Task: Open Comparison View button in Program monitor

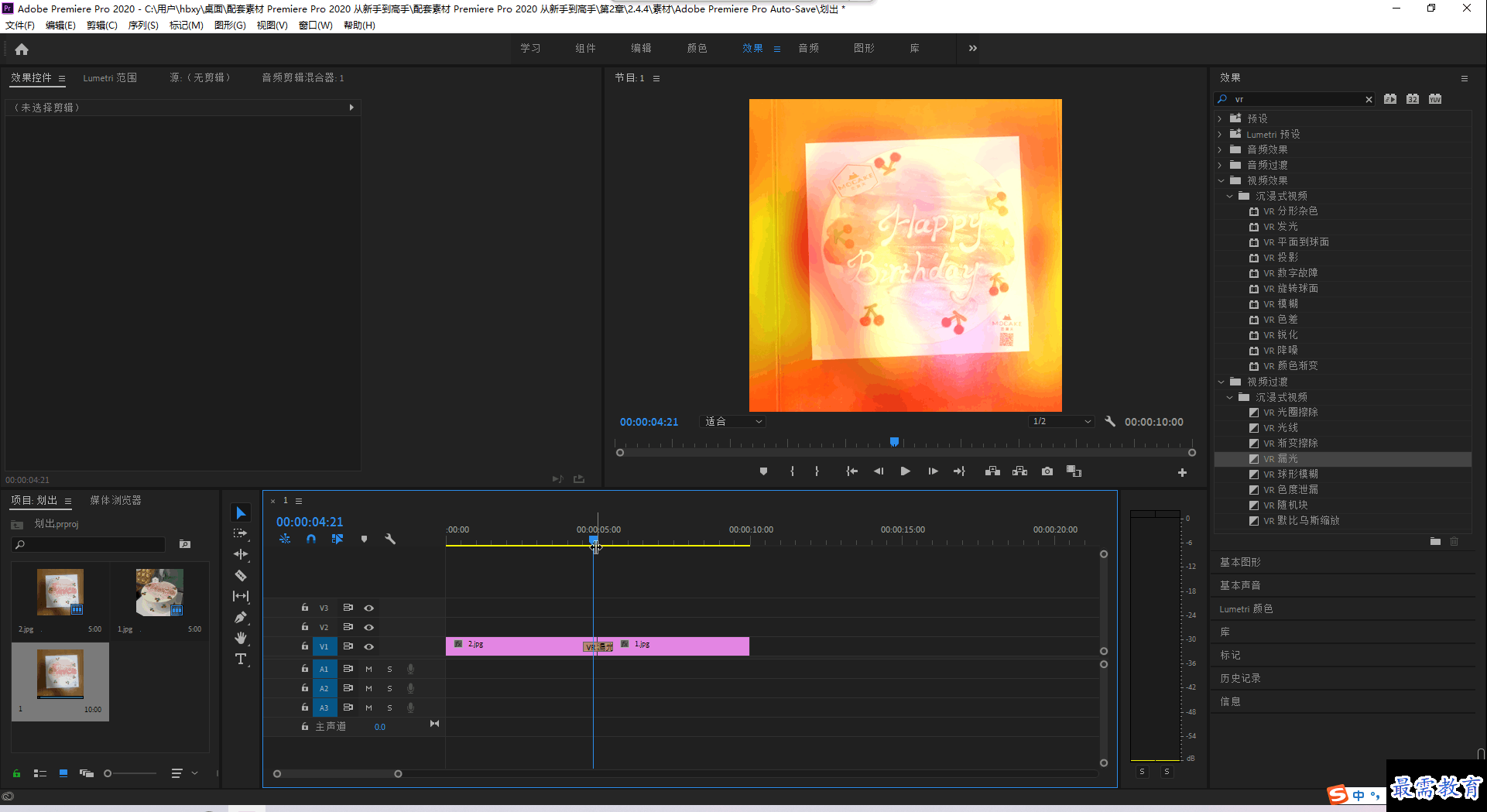Action: tap(1074, 471)
